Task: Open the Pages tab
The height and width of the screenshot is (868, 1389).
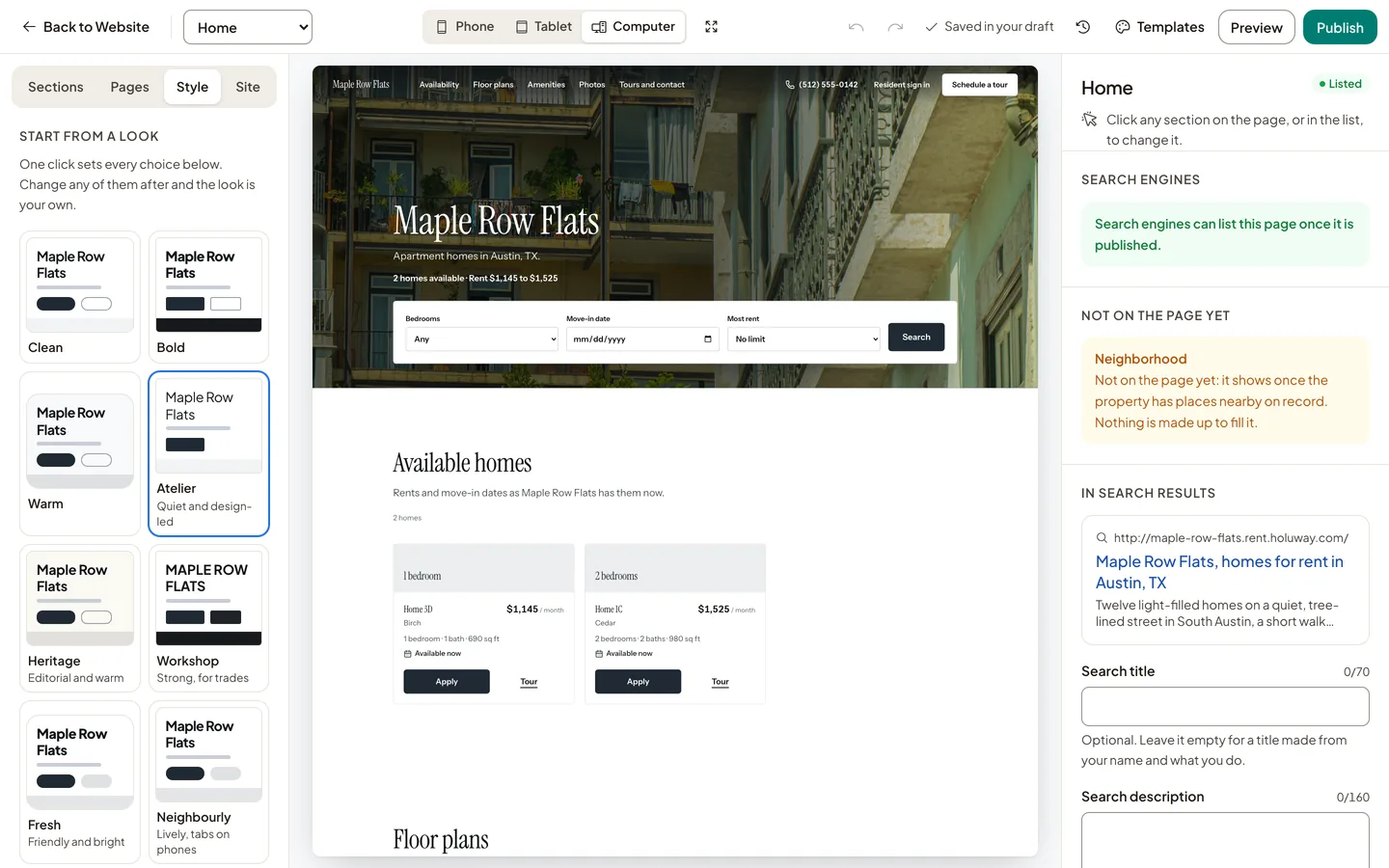Action: [x=129, y=87]
